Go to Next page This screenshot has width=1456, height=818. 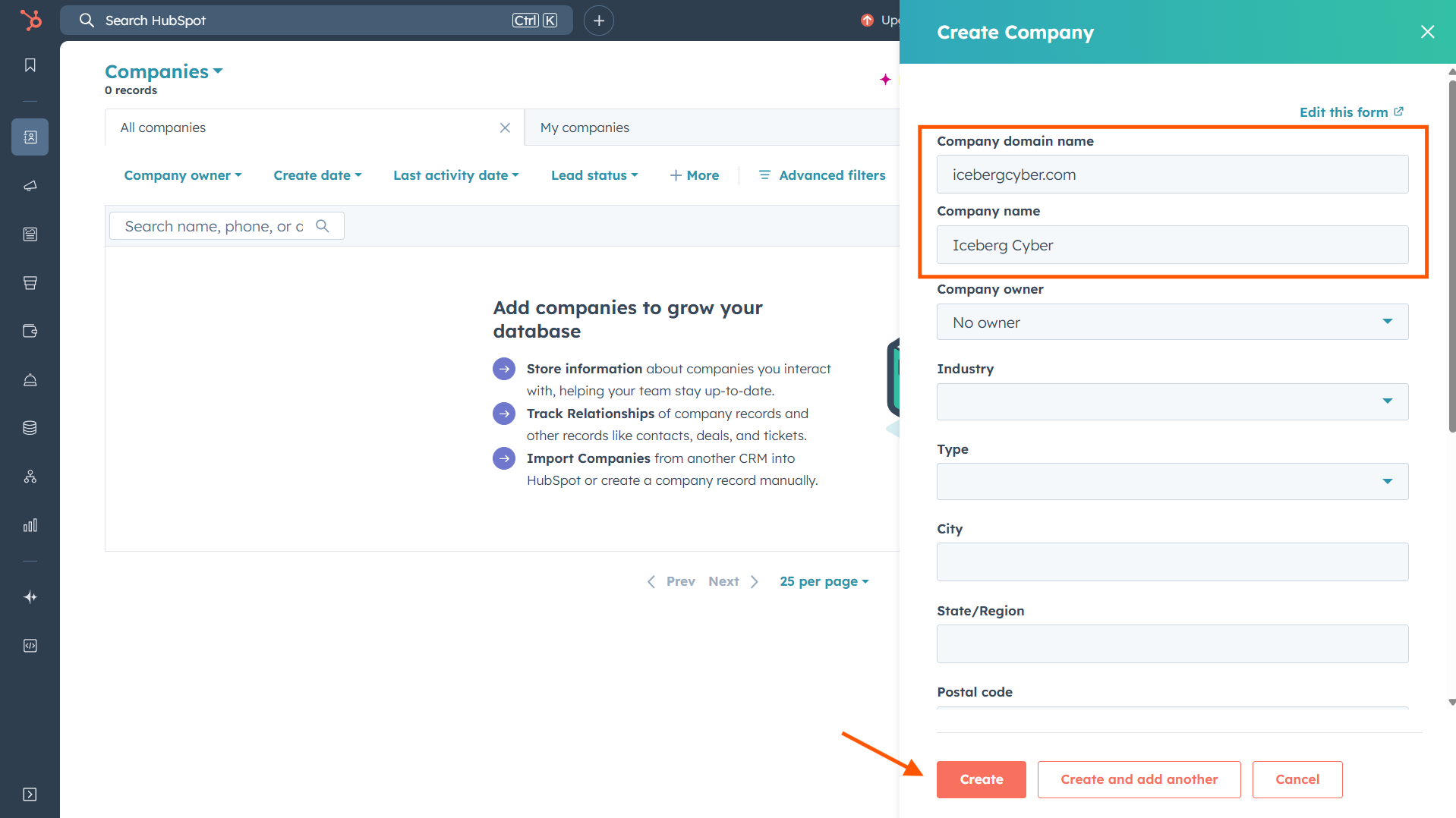click(x=733, y=581)
